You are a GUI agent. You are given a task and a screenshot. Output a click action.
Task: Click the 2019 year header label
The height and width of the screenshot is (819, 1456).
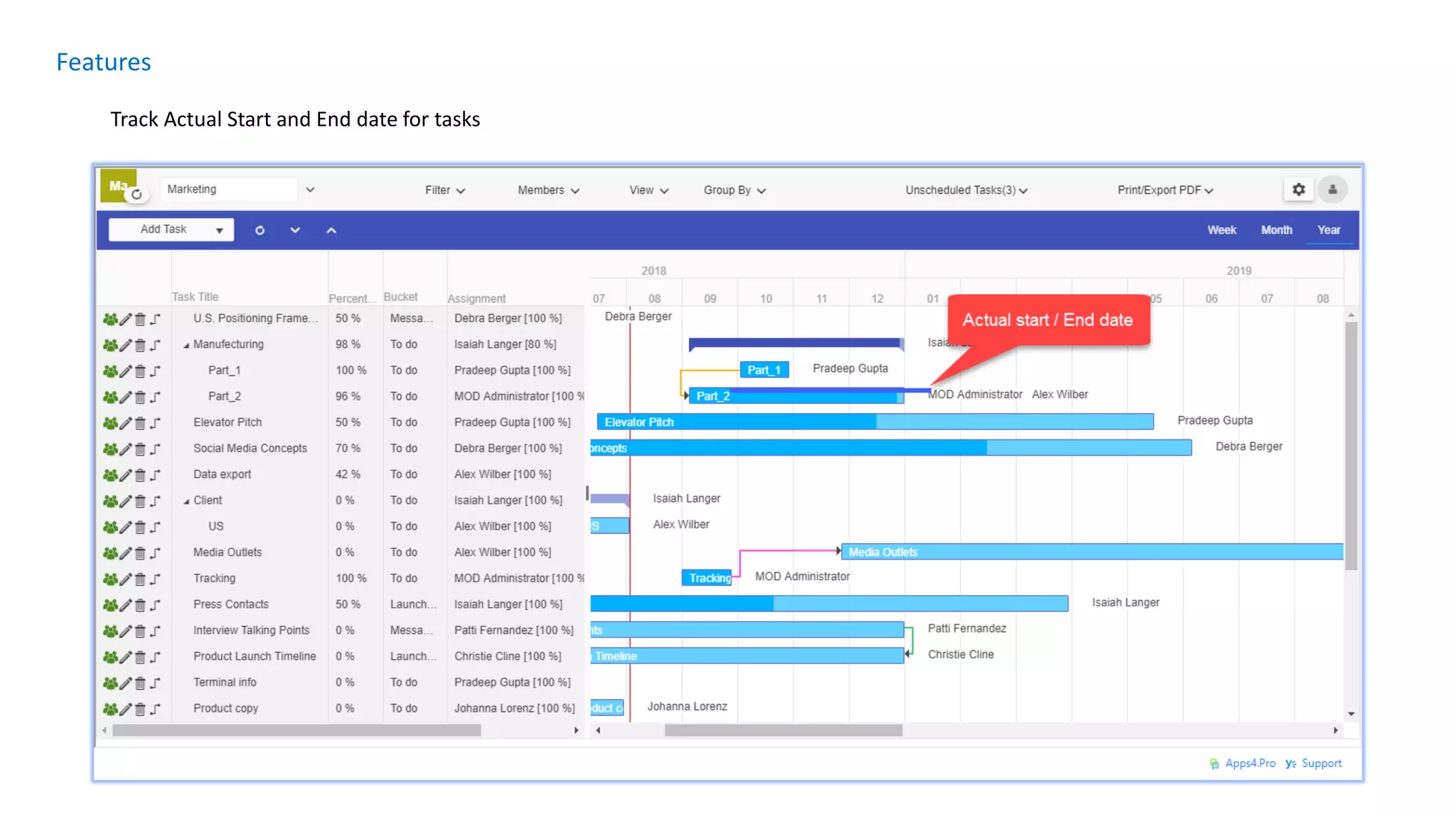1238,272
